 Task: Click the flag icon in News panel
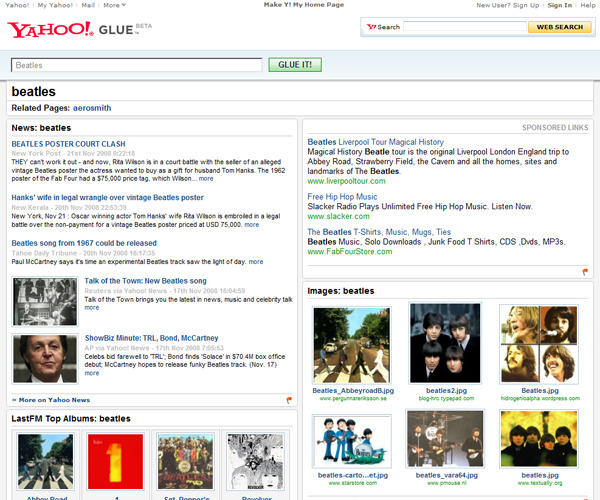click(289, 400)
